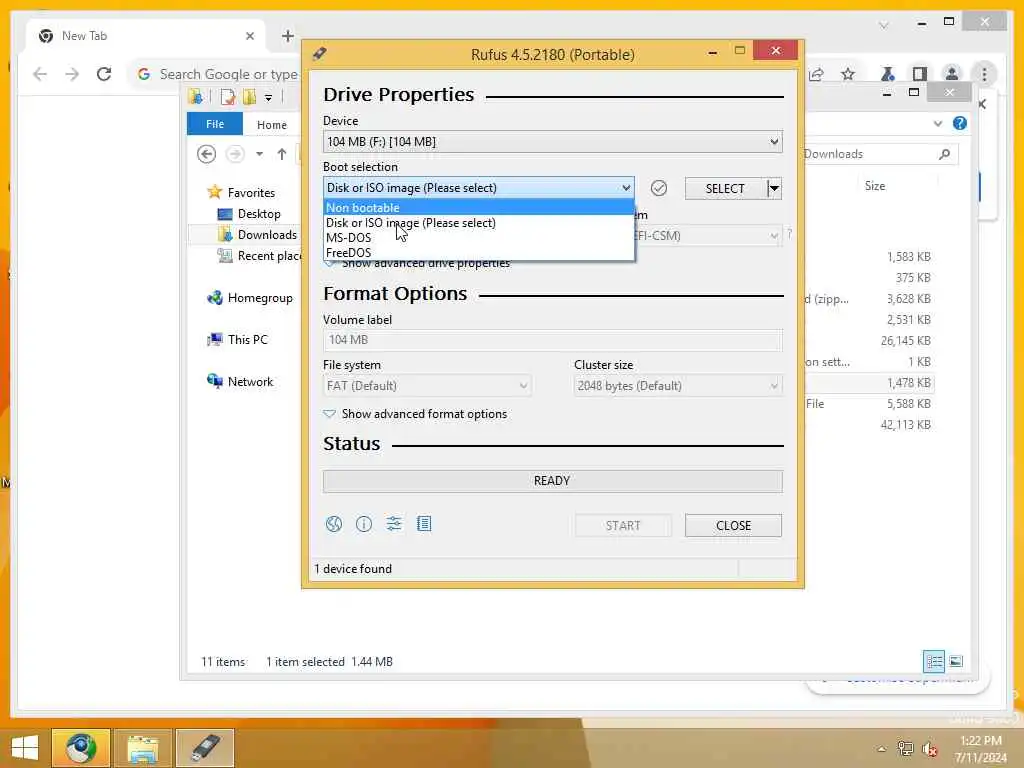Show the Rufus log icon
The image size is (1024, 768).
(x=424, y=524)
